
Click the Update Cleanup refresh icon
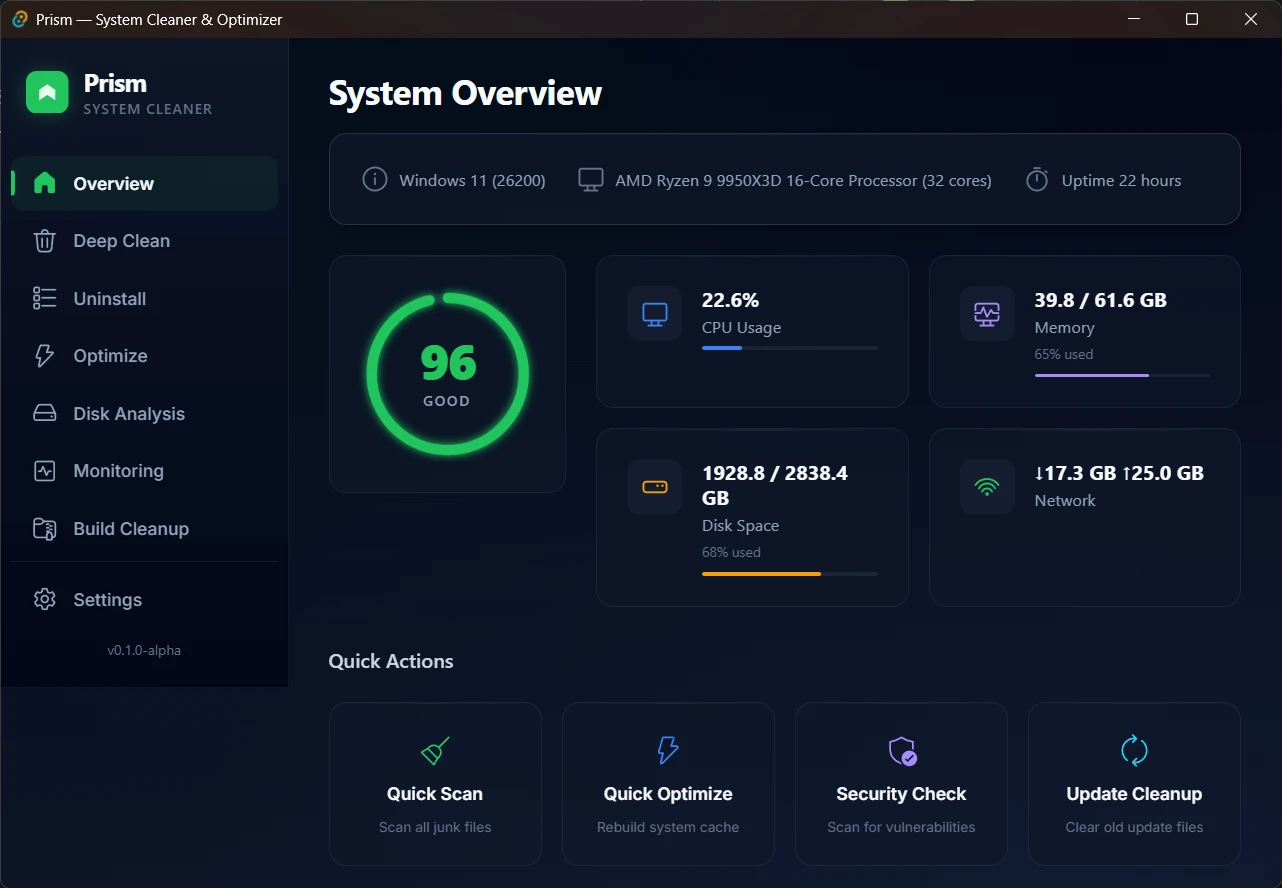click(x=1134, y=750)
